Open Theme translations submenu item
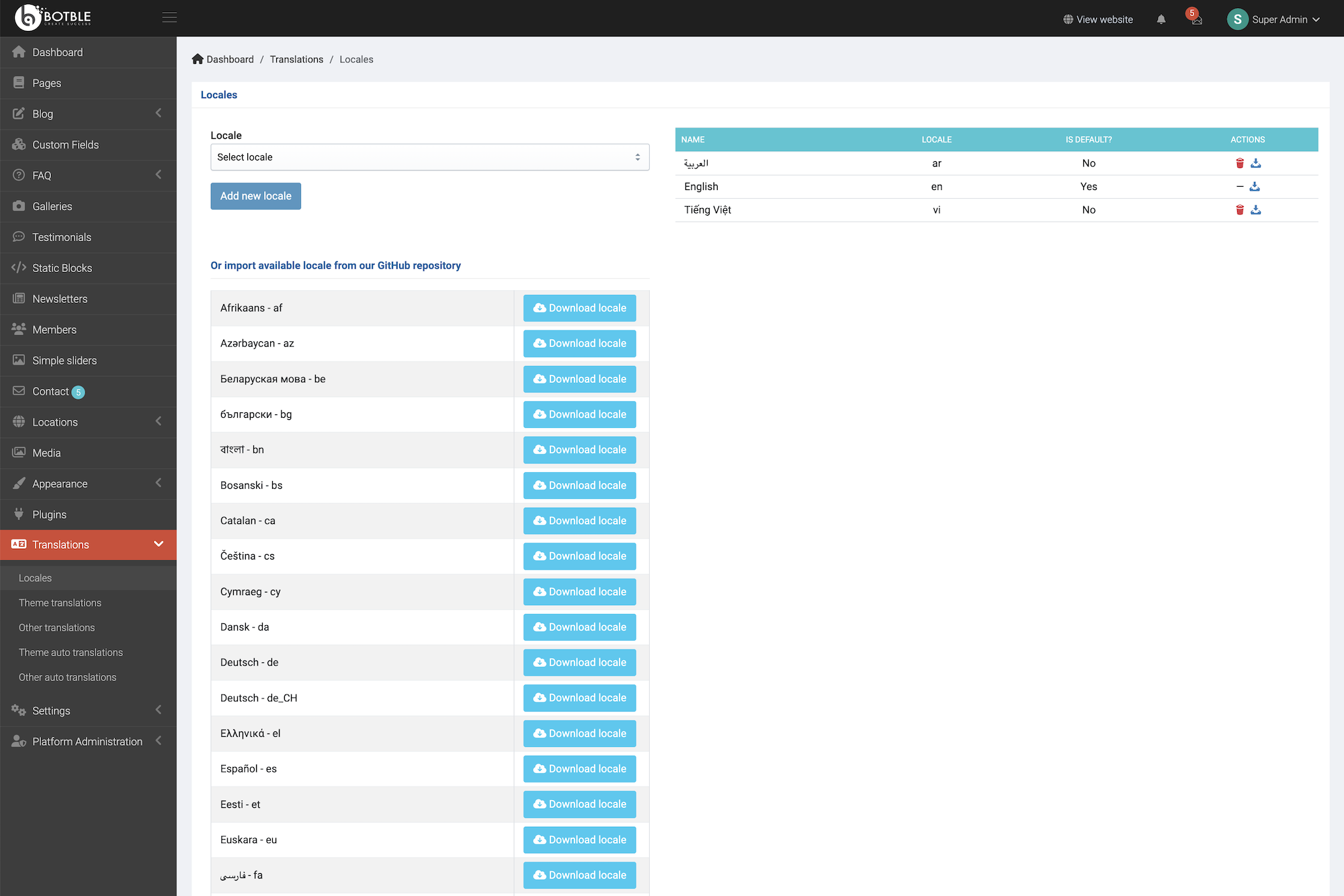The width and height of the screenshot is (1344, 896). click(x=60, y=603)
